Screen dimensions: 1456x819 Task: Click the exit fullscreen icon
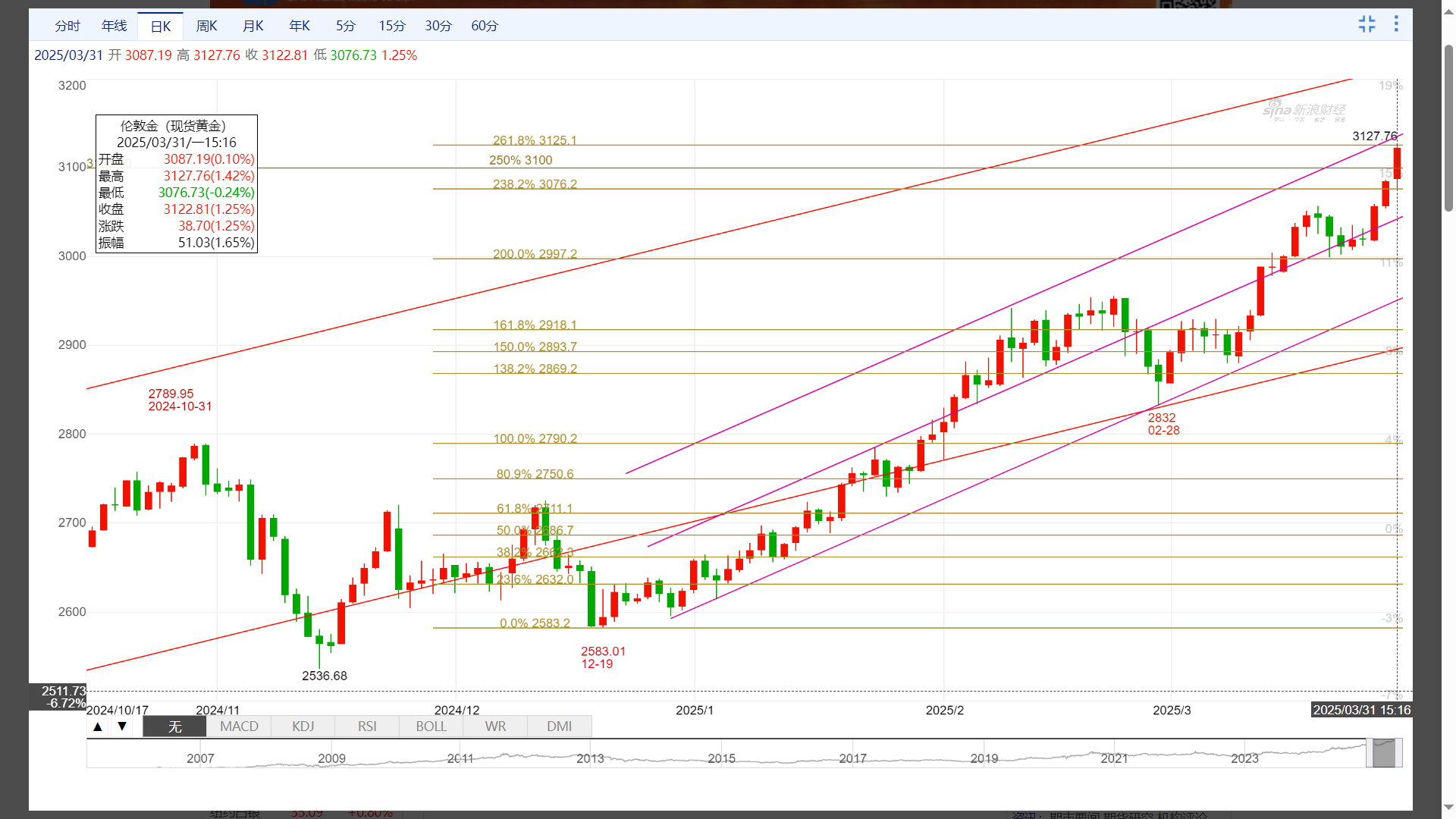tap(1367, 24)
